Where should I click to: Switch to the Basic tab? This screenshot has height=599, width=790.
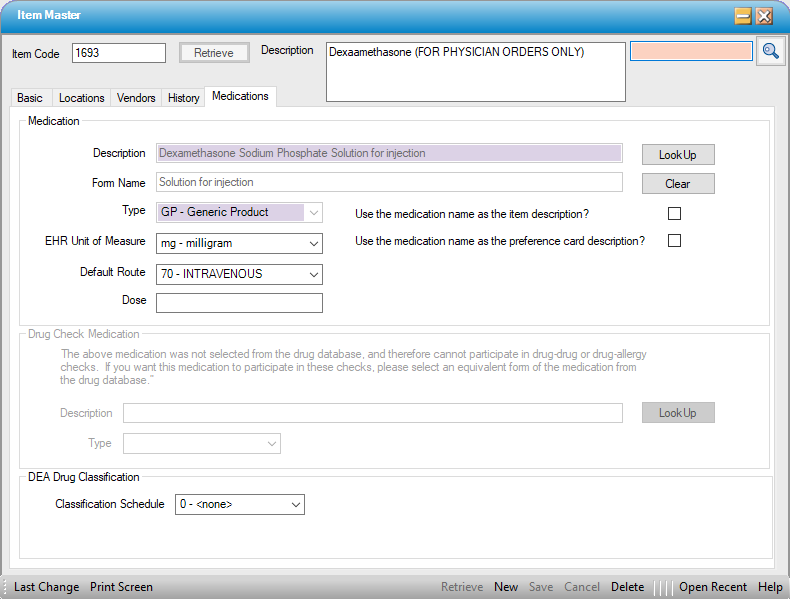(x=30, y=98)
